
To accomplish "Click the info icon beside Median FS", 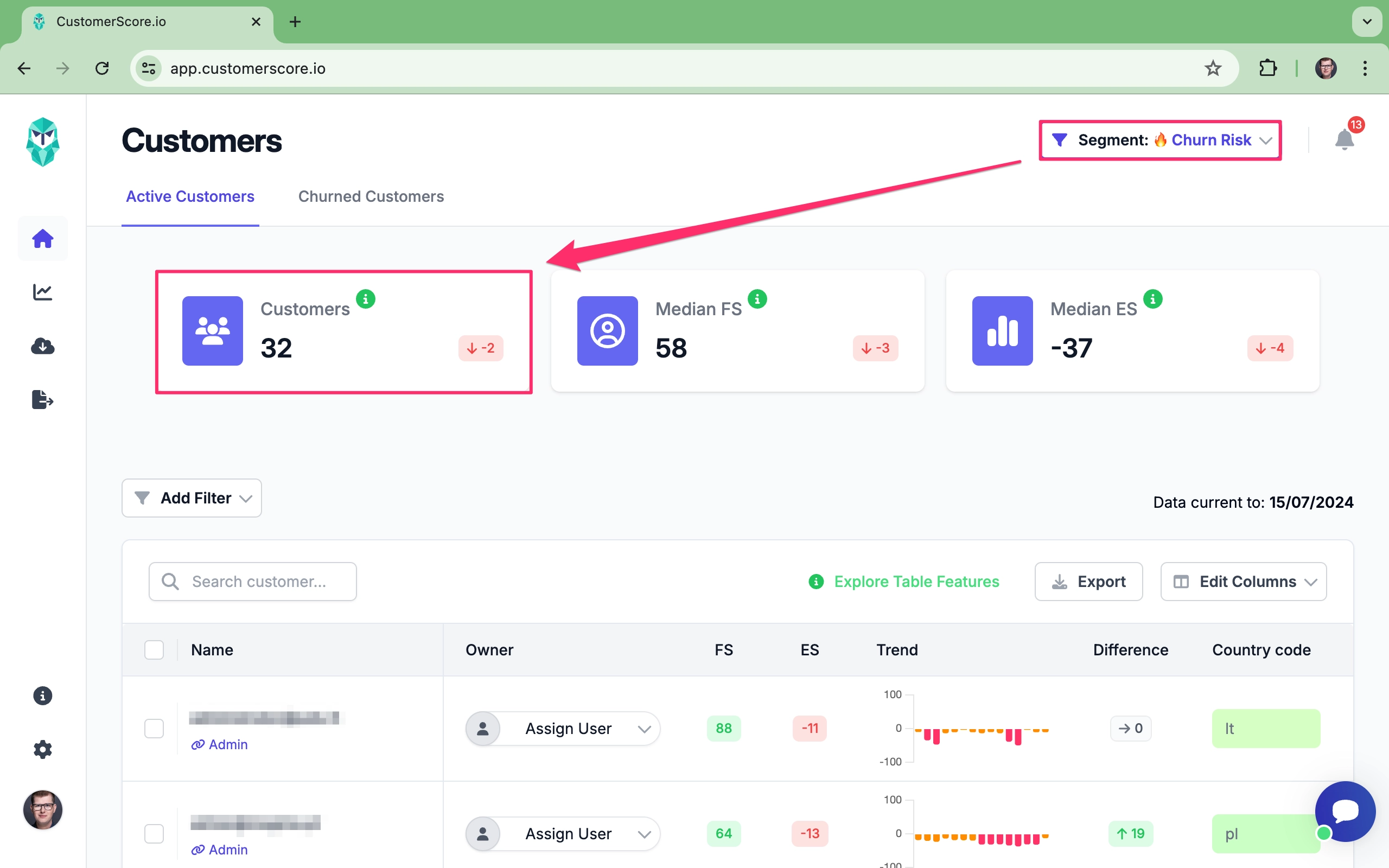I will point(757,299).
